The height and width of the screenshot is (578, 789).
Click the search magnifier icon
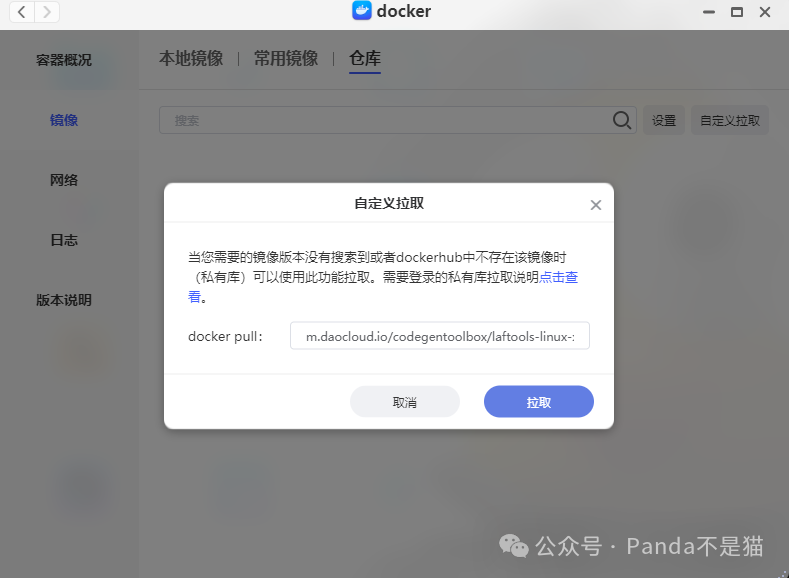(622, 120)
